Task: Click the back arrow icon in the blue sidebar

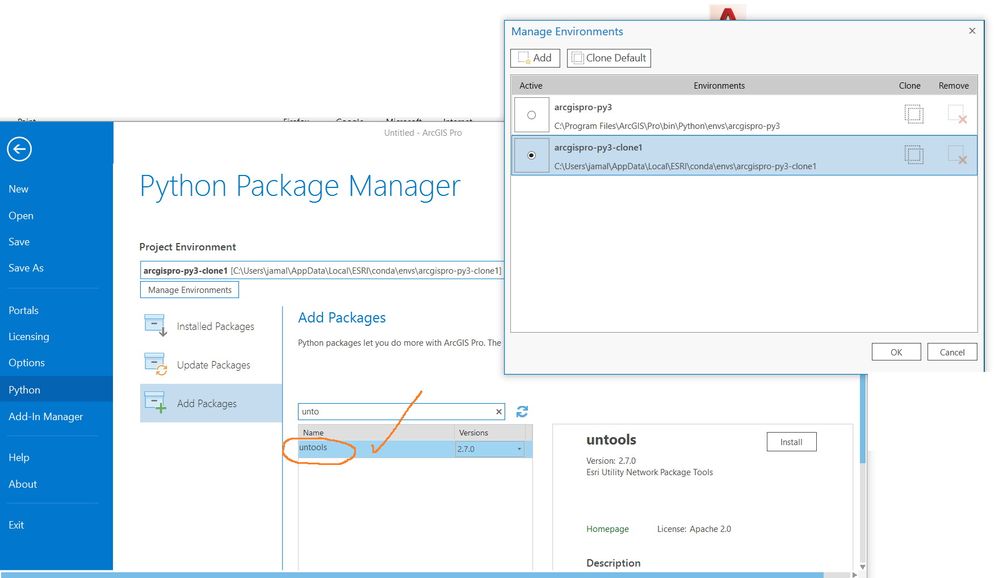Action: pyautogui.click(x=19, y=150)
